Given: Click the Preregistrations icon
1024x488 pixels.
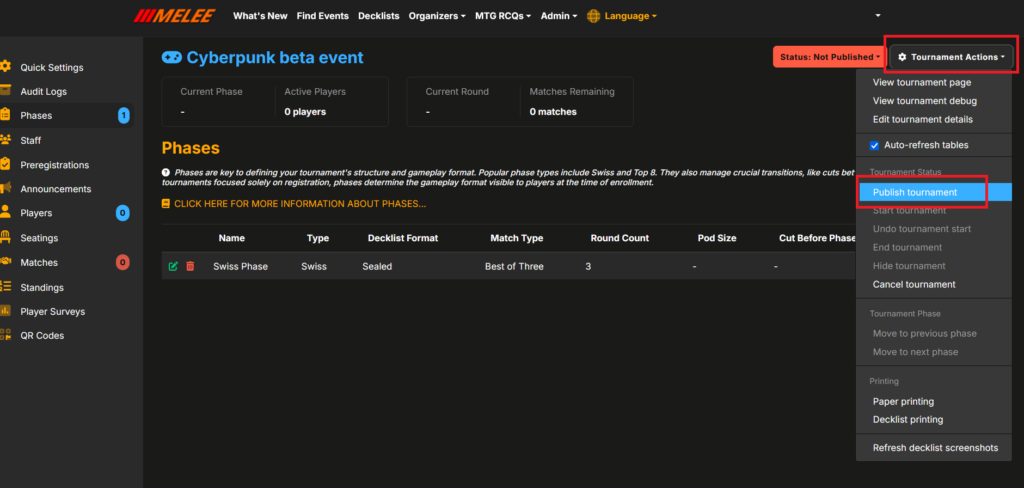Looking at the screenshot, I should pos(5,164).
